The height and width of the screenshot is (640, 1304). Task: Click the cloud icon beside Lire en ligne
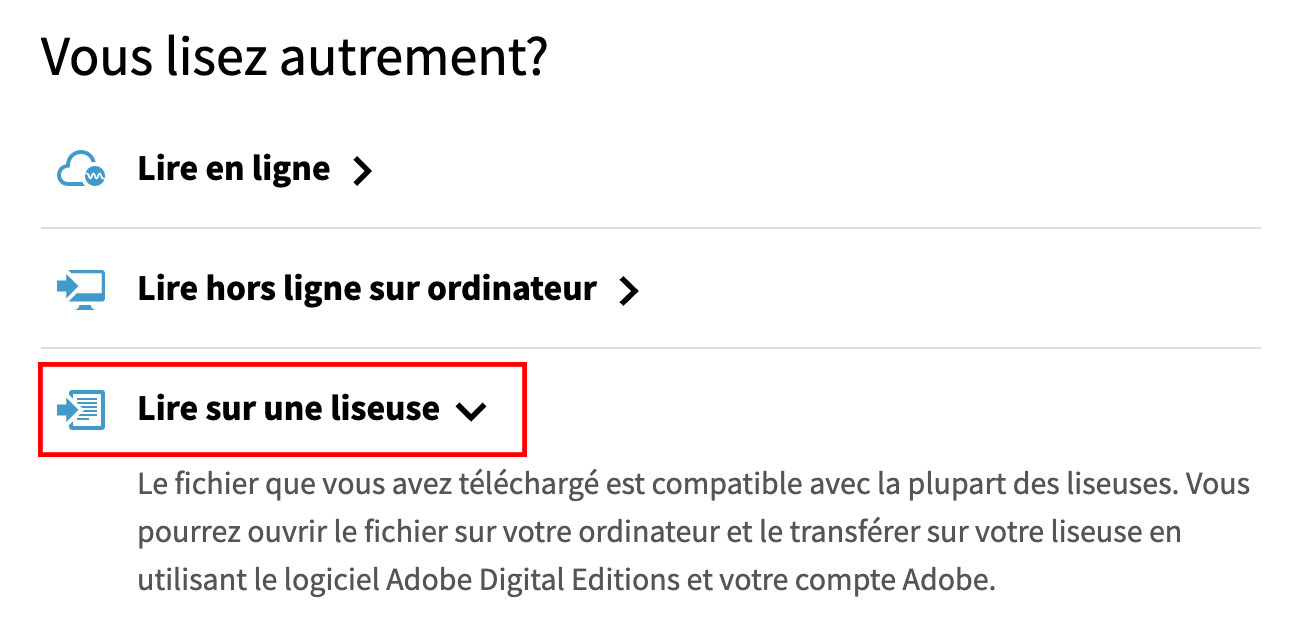coord(80,170)
